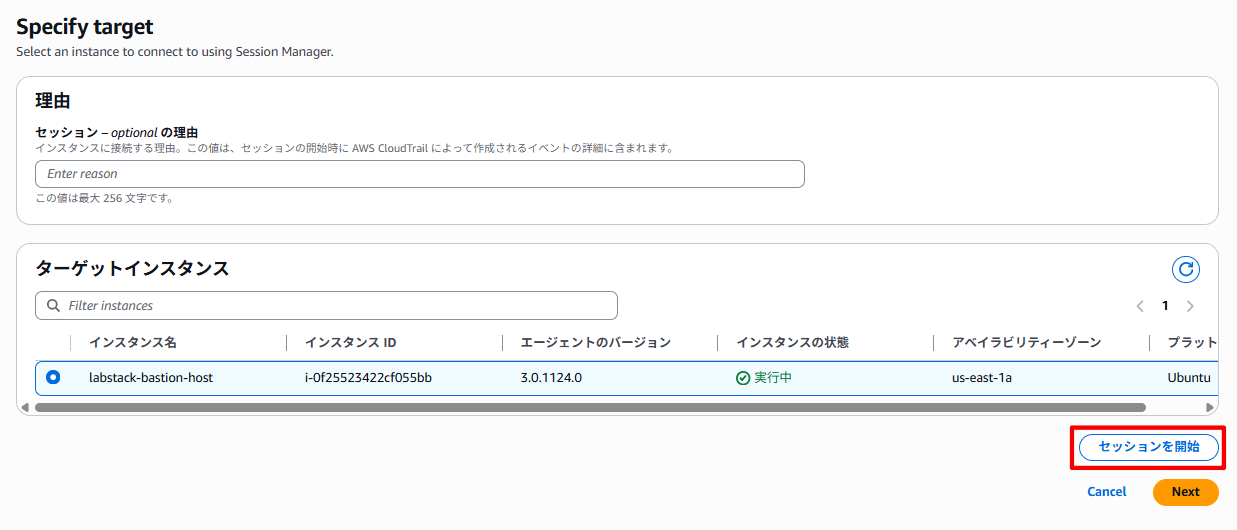The height and width of the screenshot is (530, 1237).
Task: Click the 理由 section heading
Action: point(52,101)
